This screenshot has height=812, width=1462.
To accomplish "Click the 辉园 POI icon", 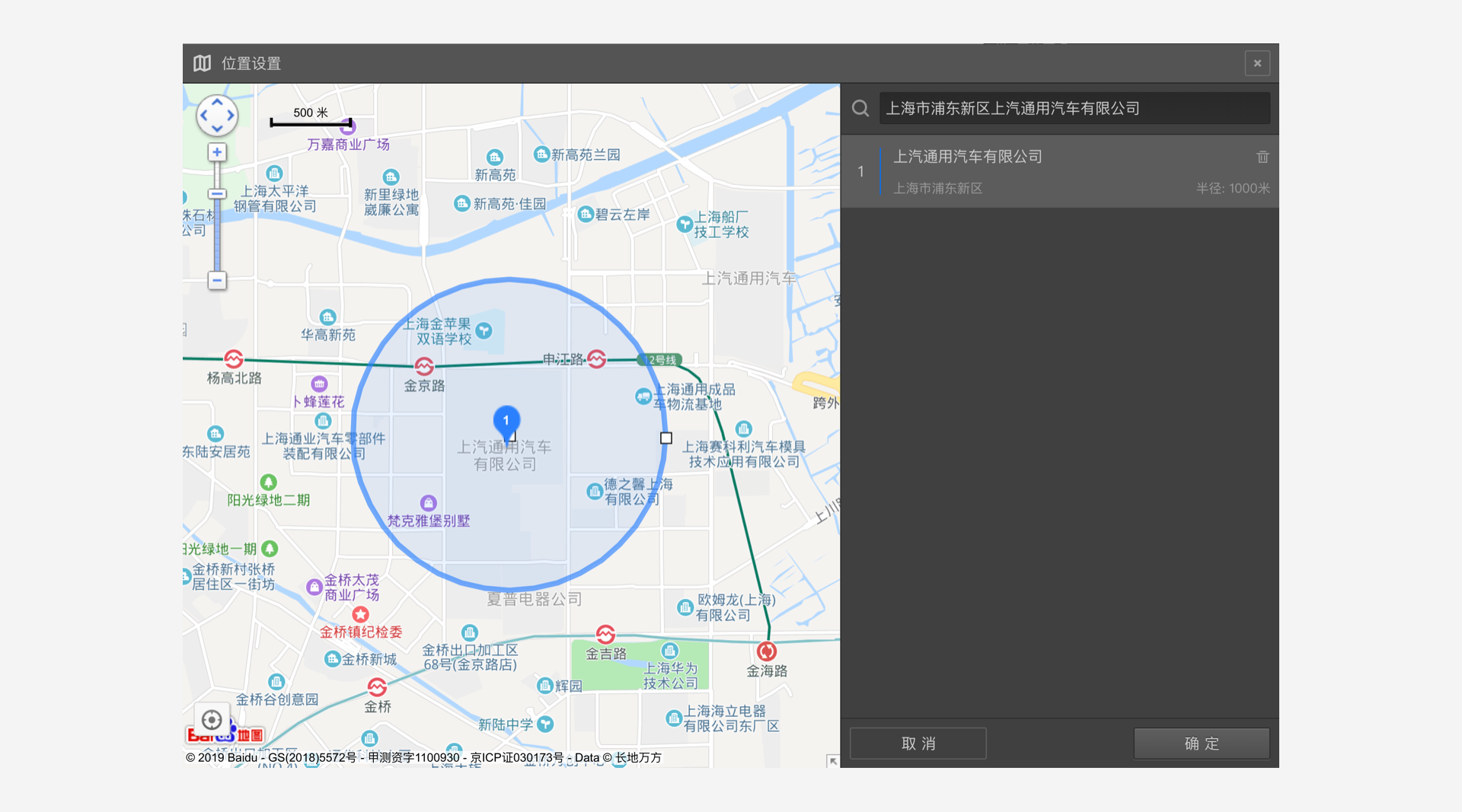I will 545,686.
